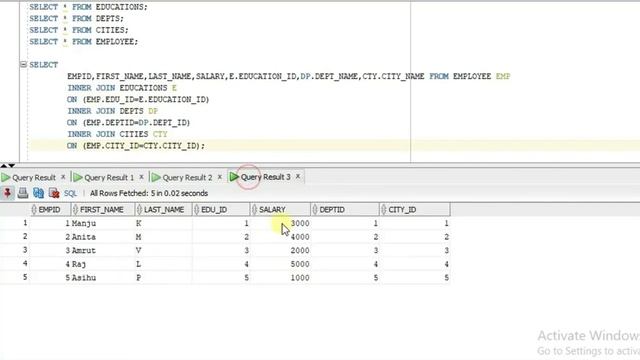Click the 'SELECT * FROM CITIES;' line

tap(79, 30)
